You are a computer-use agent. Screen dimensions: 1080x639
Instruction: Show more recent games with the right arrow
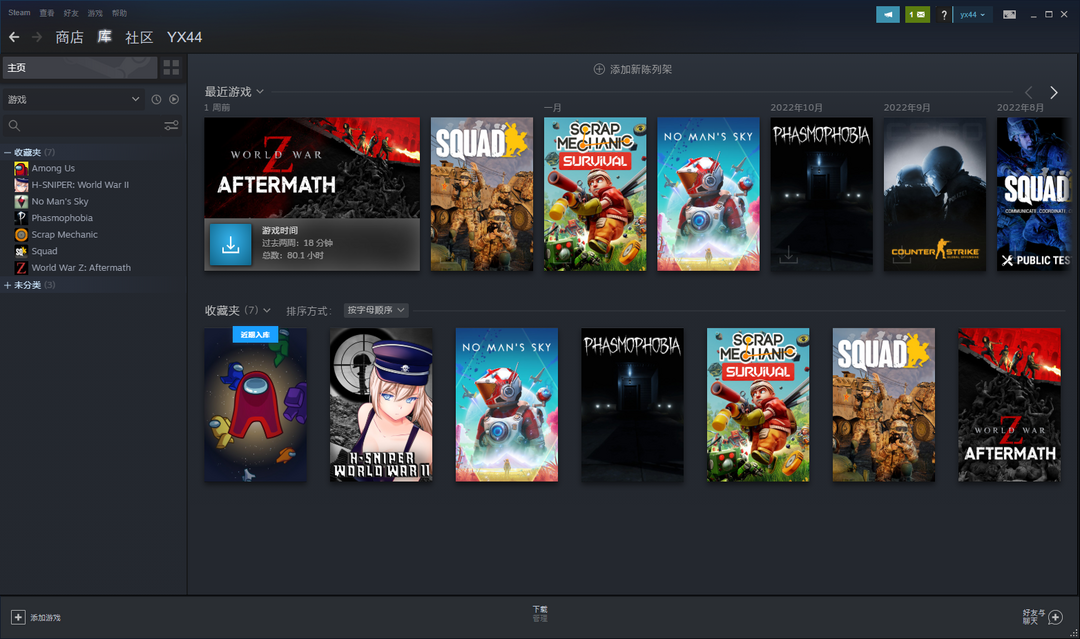point(1054,92)
